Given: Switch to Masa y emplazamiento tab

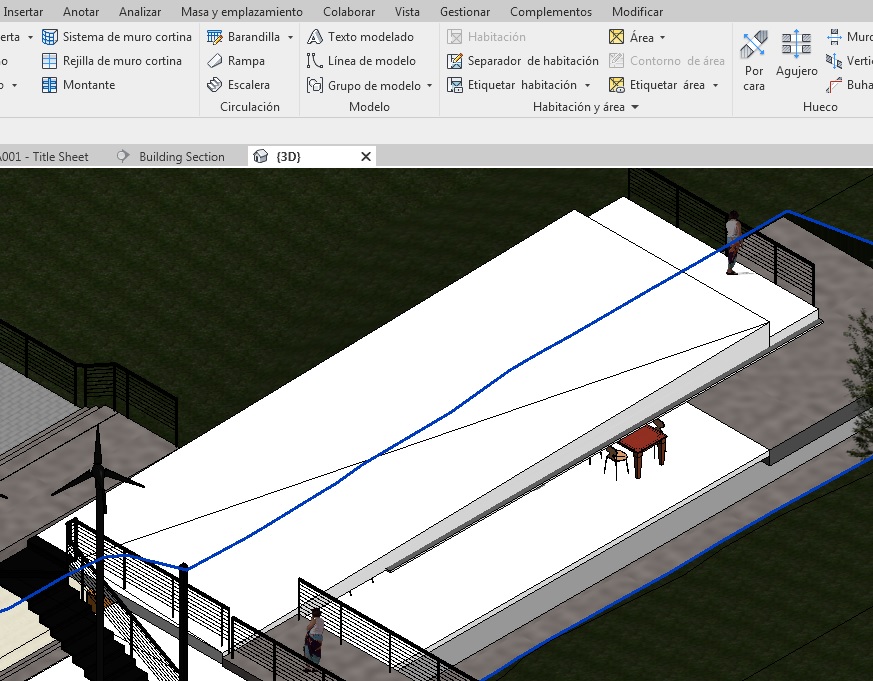Looking at the screenshot, I should pos(241,12).
